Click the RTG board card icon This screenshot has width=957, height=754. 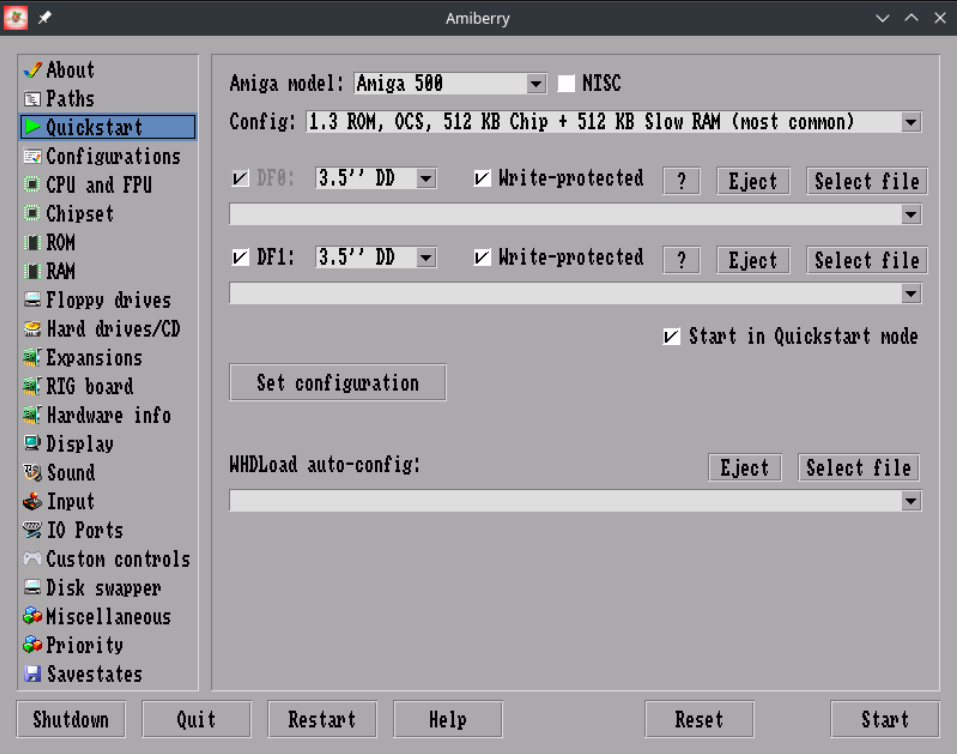[x=32, y=386]
